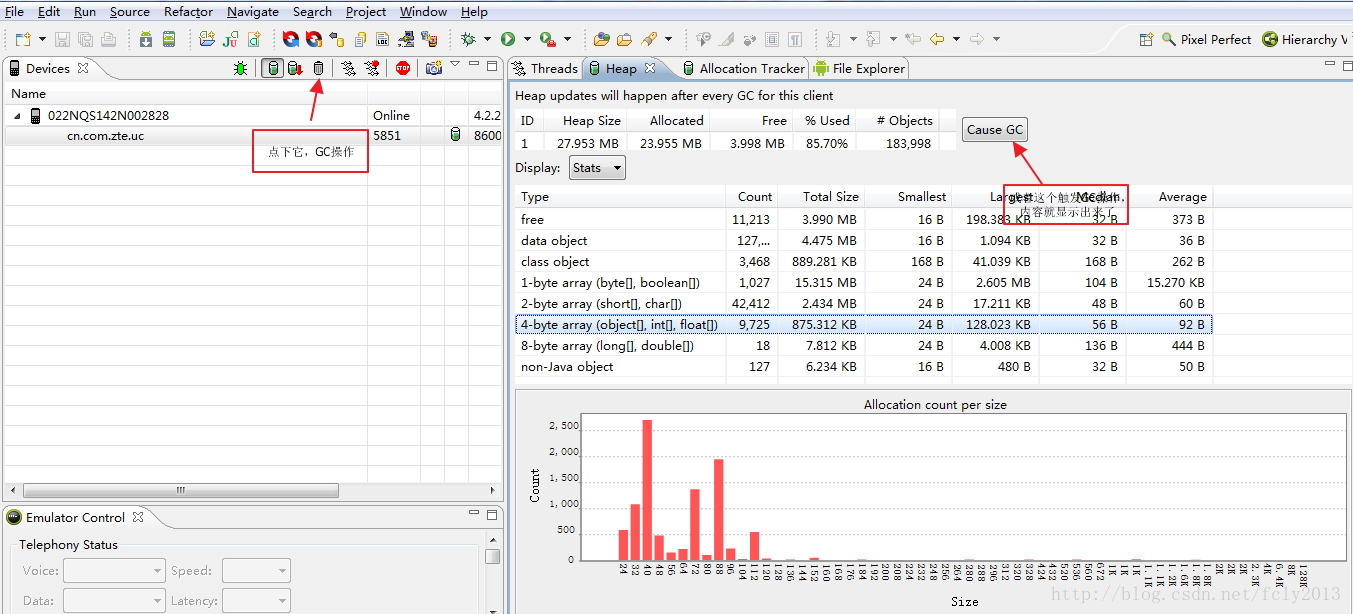Click the red Stop Process icon
The image size is (1353, 614).
coord(403,68)
